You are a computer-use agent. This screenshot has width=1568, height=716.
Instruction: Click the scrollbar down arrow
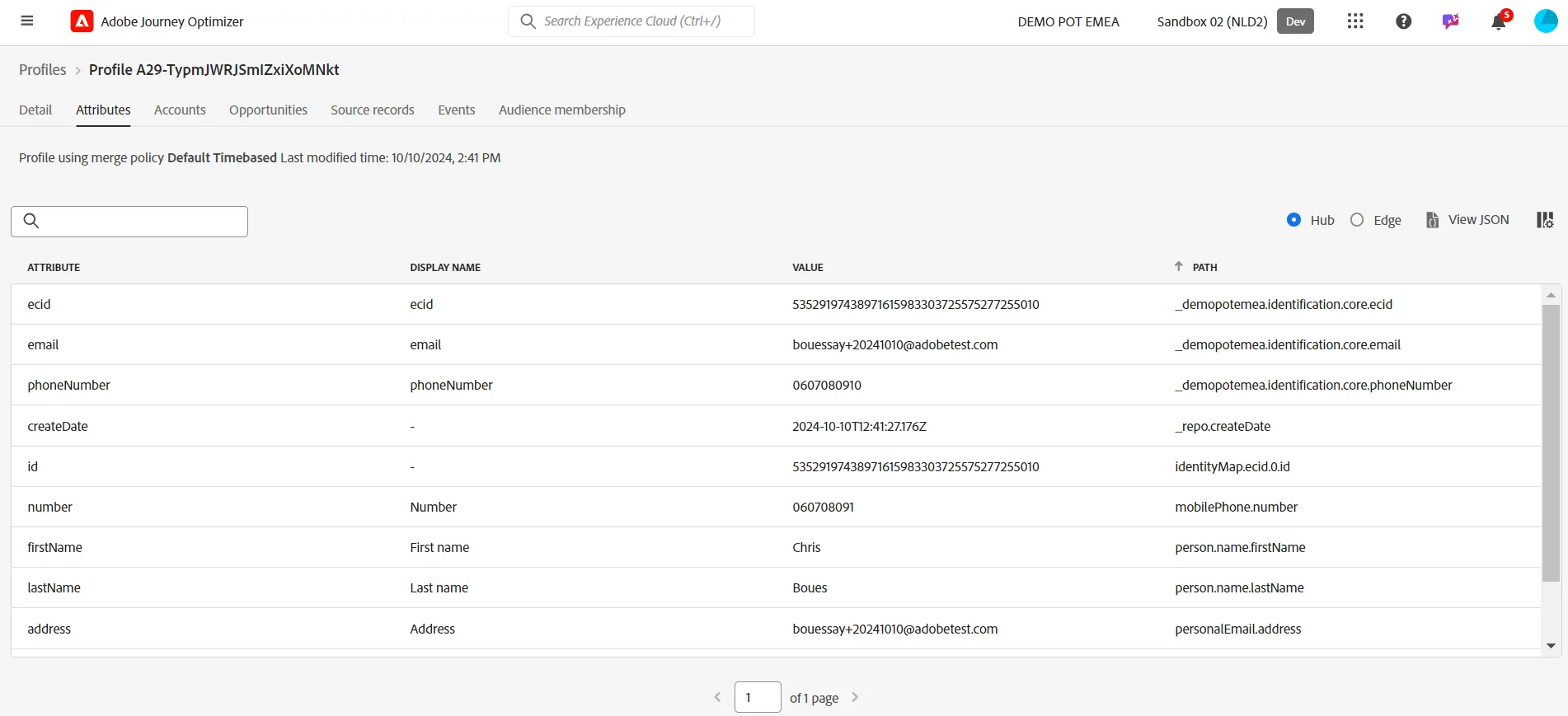(1551, 646)
